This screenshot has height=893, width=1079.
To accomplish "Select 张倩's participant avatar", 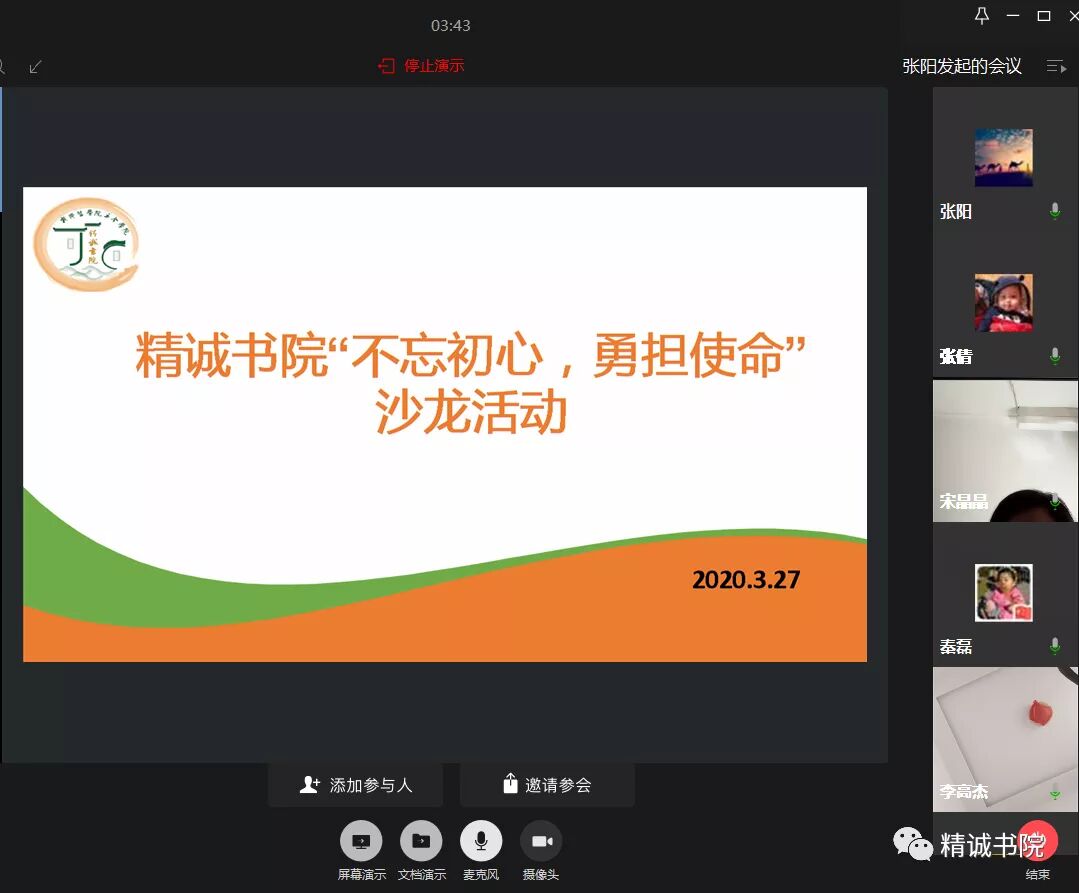I will 1003,303.
